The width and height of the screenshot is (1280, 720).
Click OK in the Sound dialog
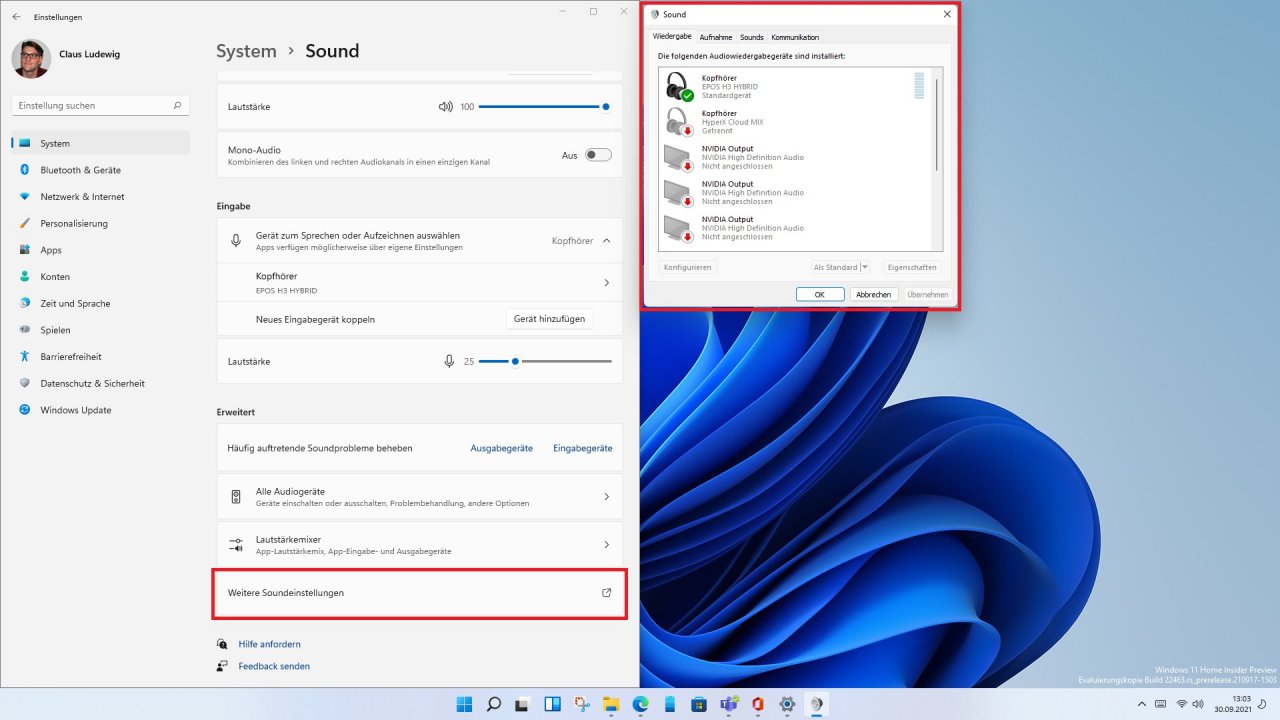click(819, 294)
